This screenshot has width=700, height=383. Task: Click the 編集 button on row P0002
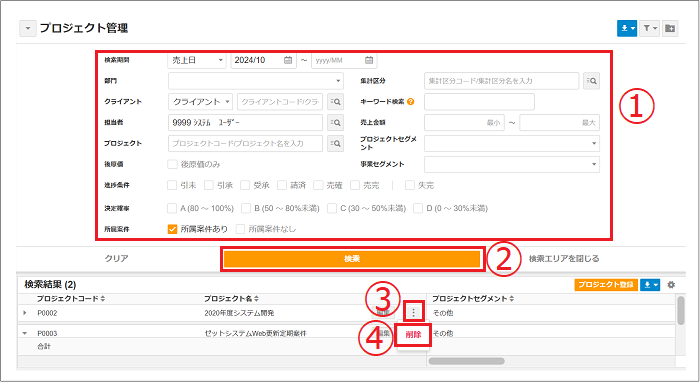(384, 312)
